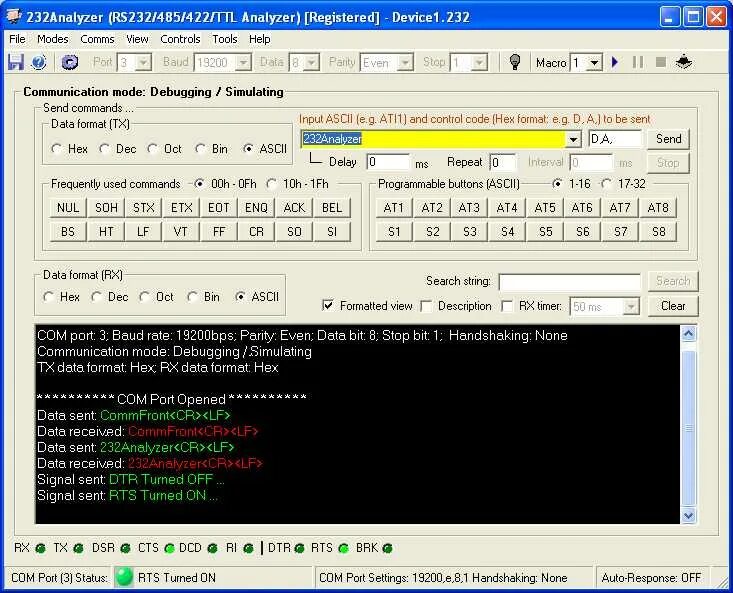Image resolution: width=733 pixels, height=593 pixels.
Task: Click the Clear button
Action: [673, 306]
